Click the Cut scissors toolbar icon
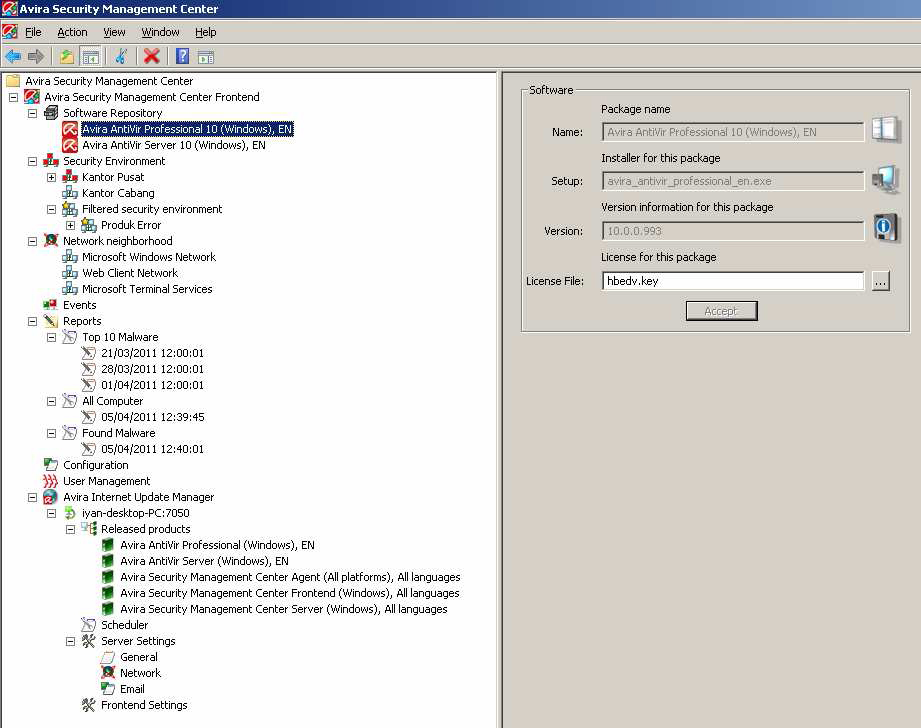The image size is (921, 728). tap(121, 56)
